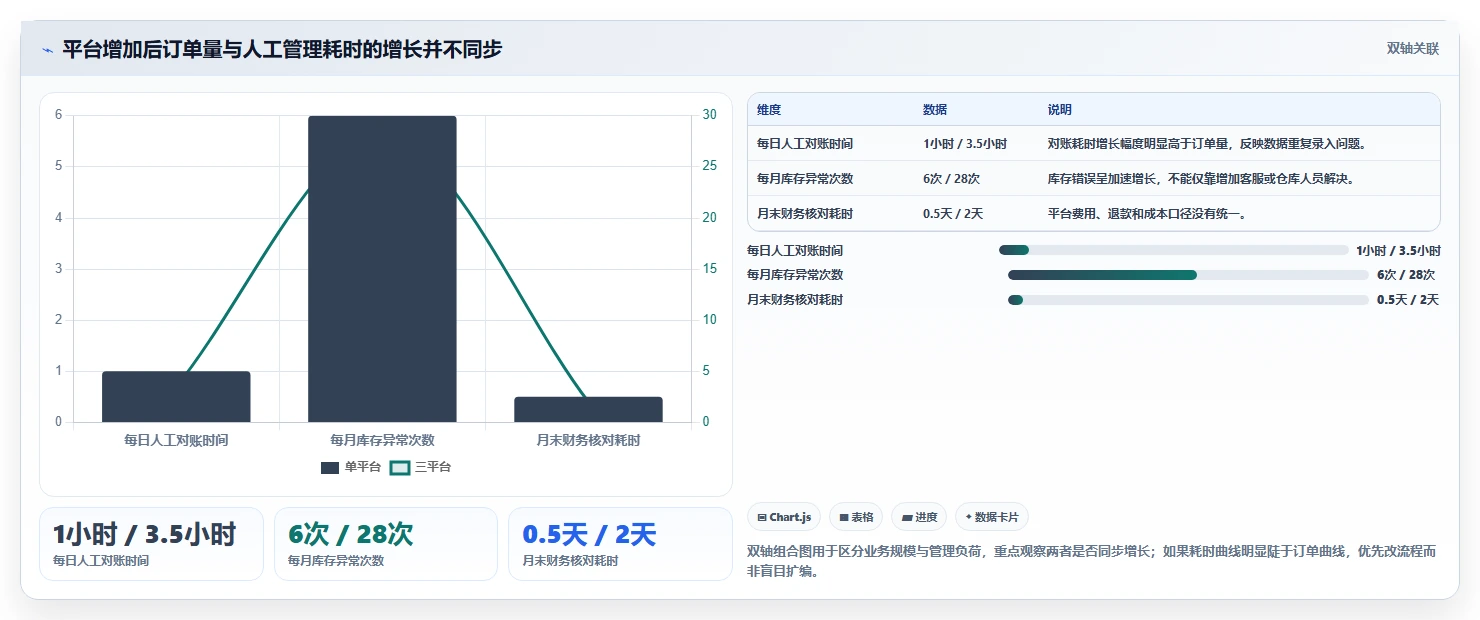Click the 数据卡片 chip
Image resolution: width=1480 pixels, height=620 pixels.
992,517
